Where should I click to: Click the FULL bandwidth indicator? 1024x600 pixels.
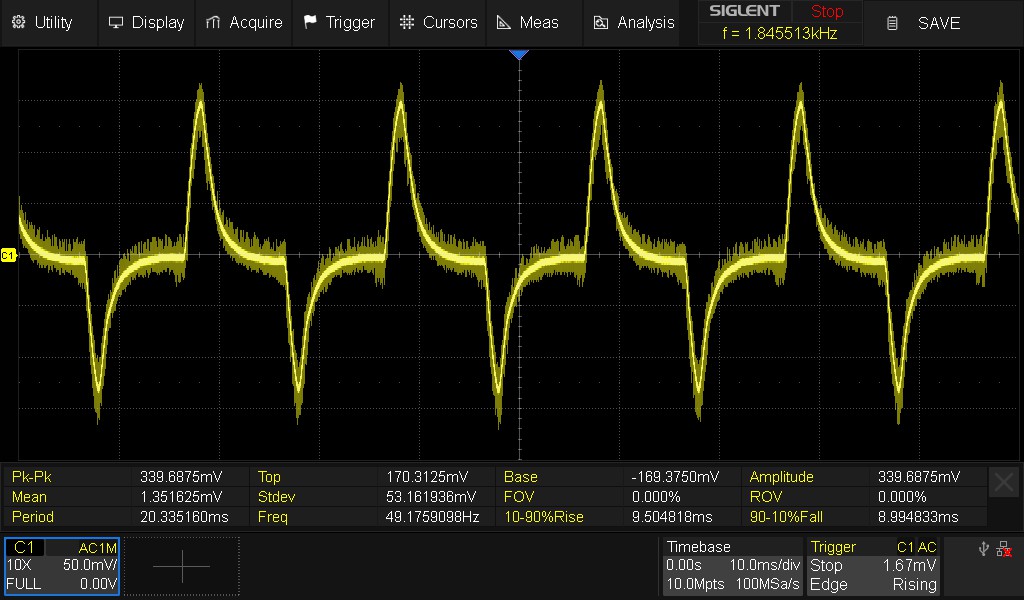(24, 584)
